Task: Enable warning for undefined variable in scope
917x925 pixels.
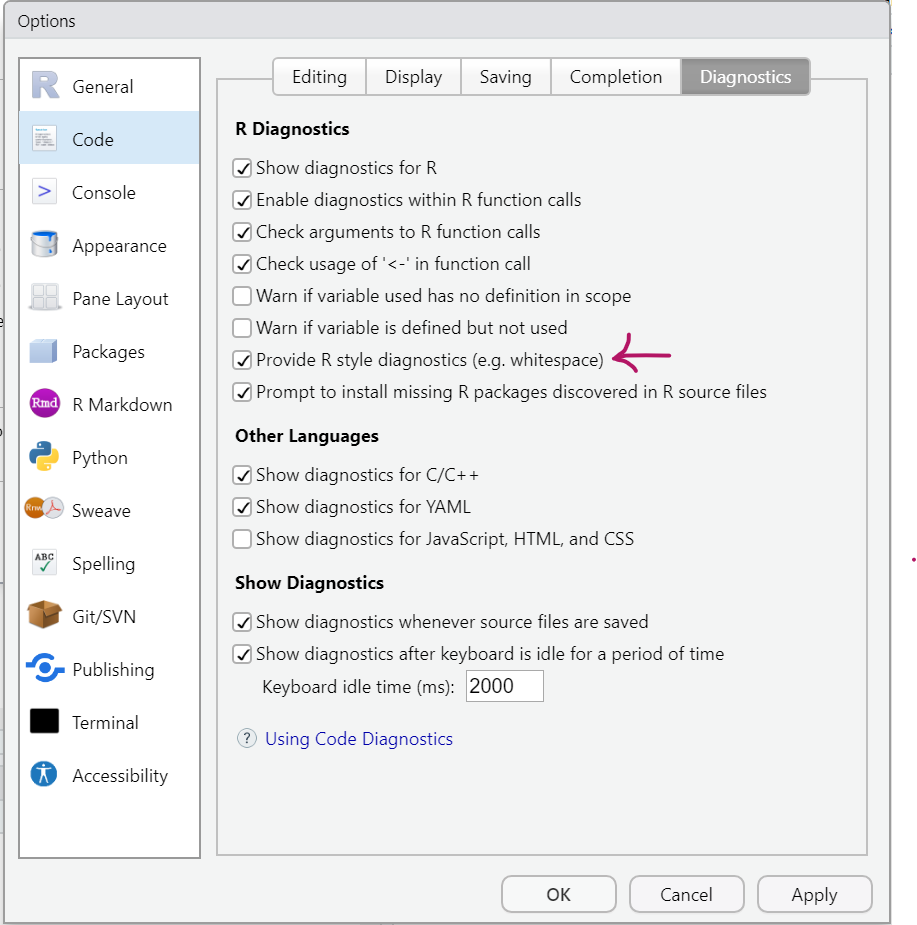Action: point(242,296)
